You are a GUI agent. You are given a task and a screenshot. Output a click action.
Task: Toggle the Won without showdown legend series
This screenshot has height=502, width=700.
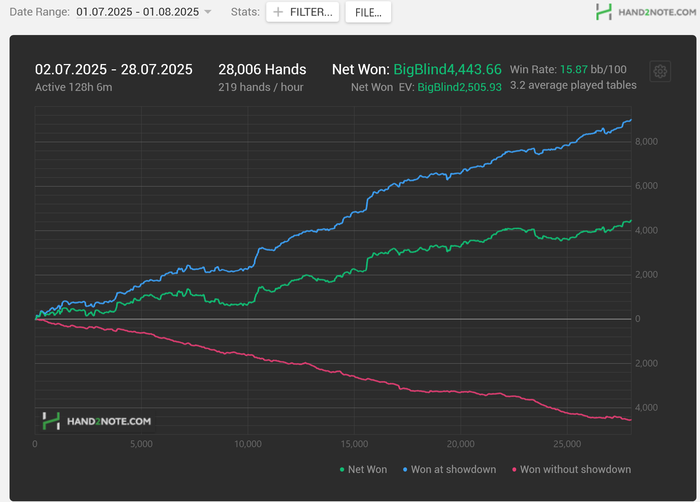click(571, 469)
